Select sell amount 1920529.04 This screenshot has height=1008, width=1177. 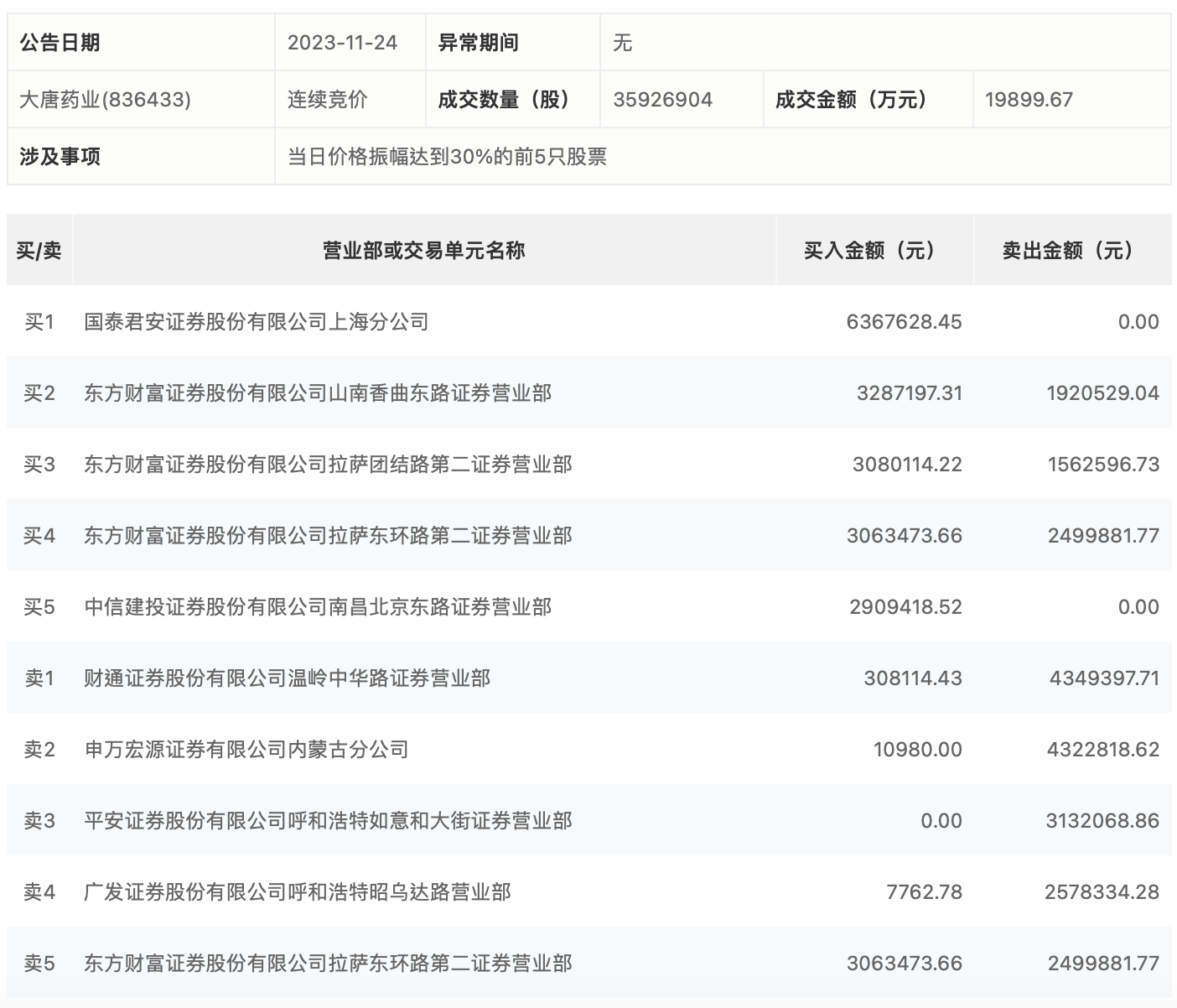[x=1103, y=393]
